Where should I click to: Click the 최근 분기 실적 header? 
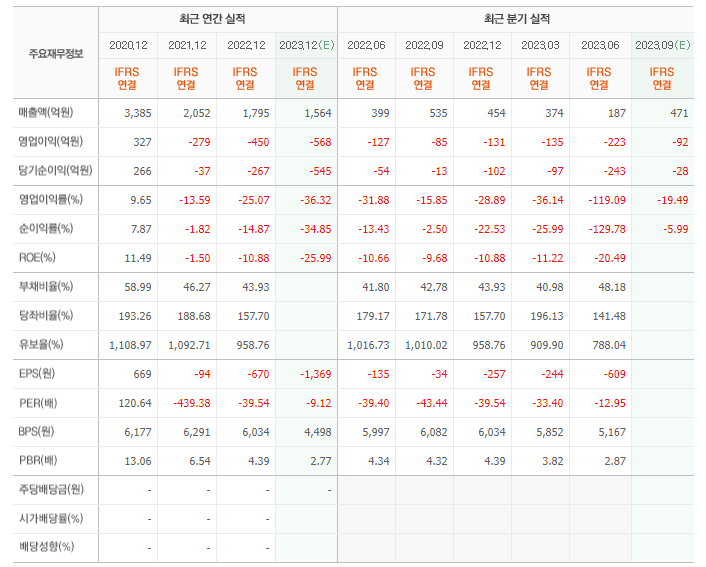coord(517,19)
